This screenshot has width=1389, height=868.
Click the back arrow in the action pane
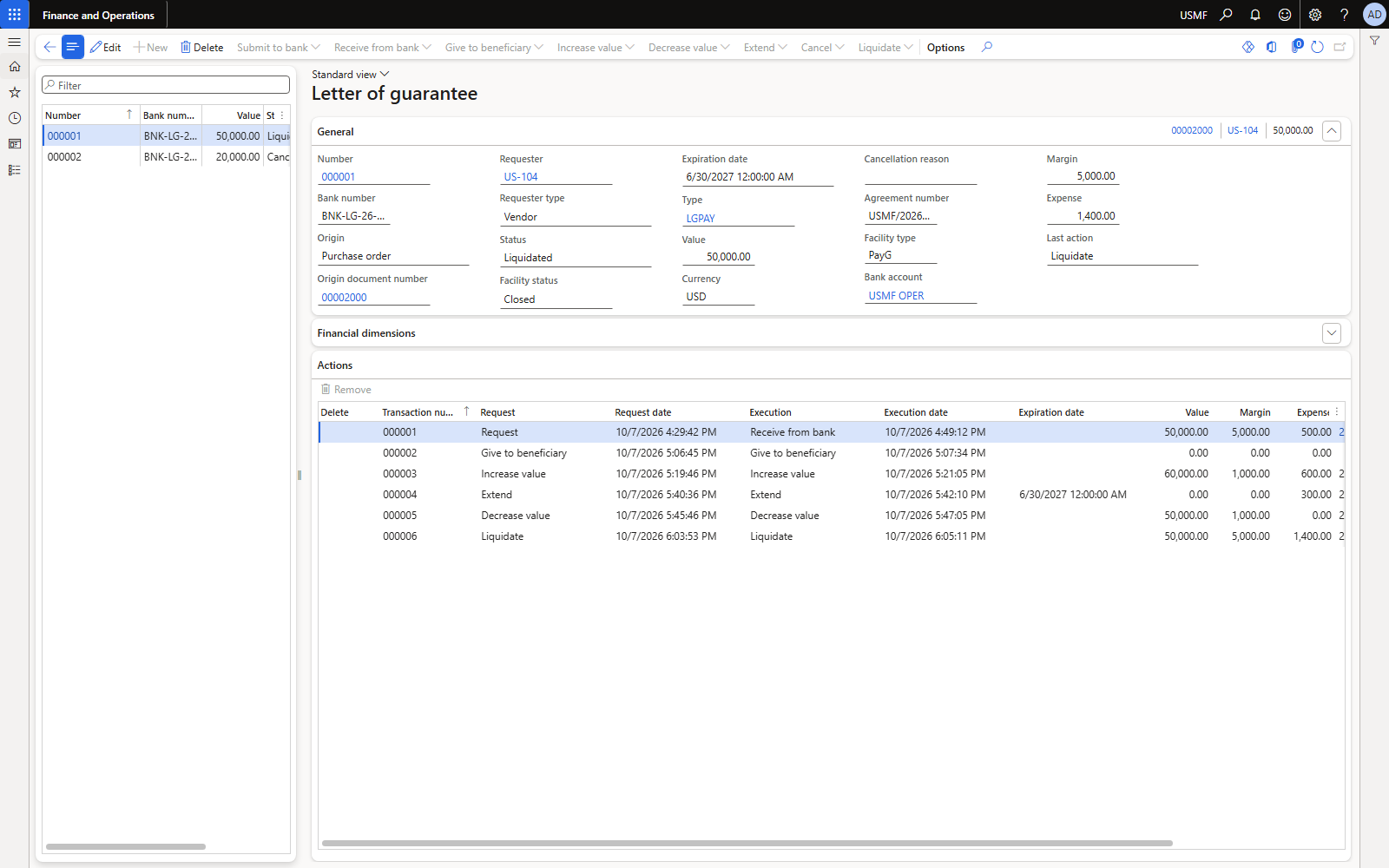click(49, 47)
